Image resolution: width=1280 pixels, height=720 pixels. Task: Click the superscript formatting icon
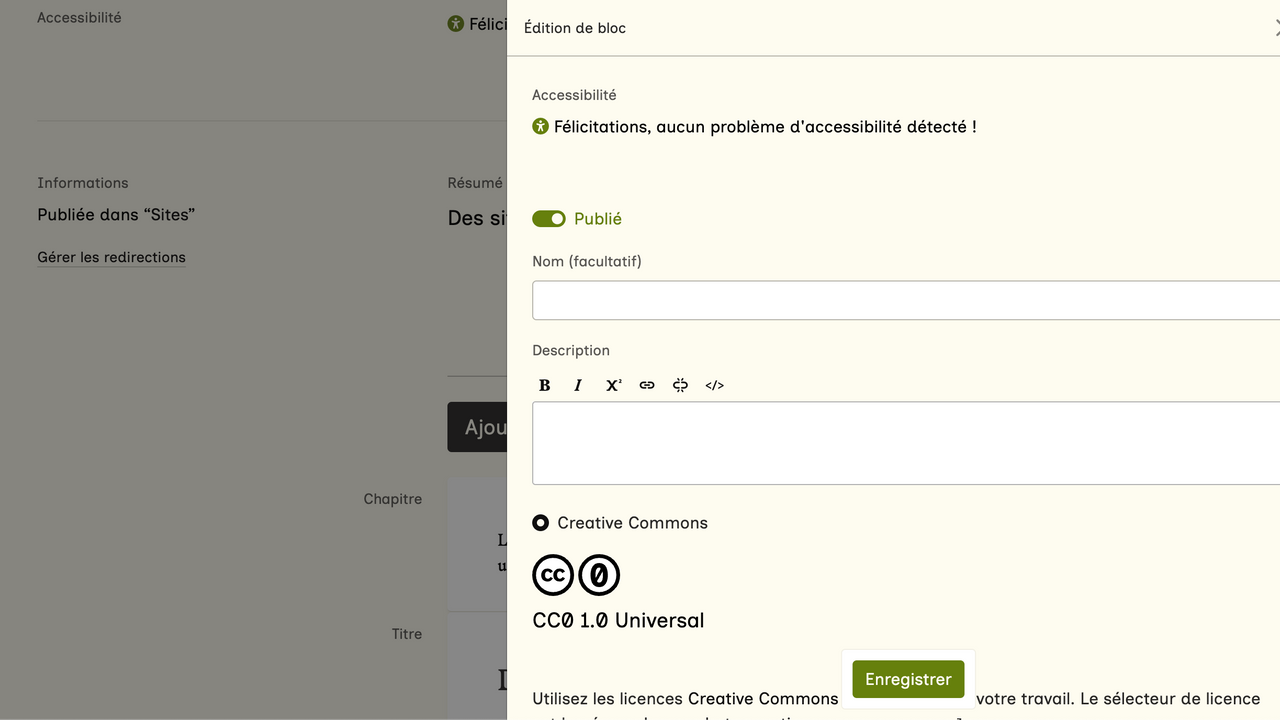[613, 385]
